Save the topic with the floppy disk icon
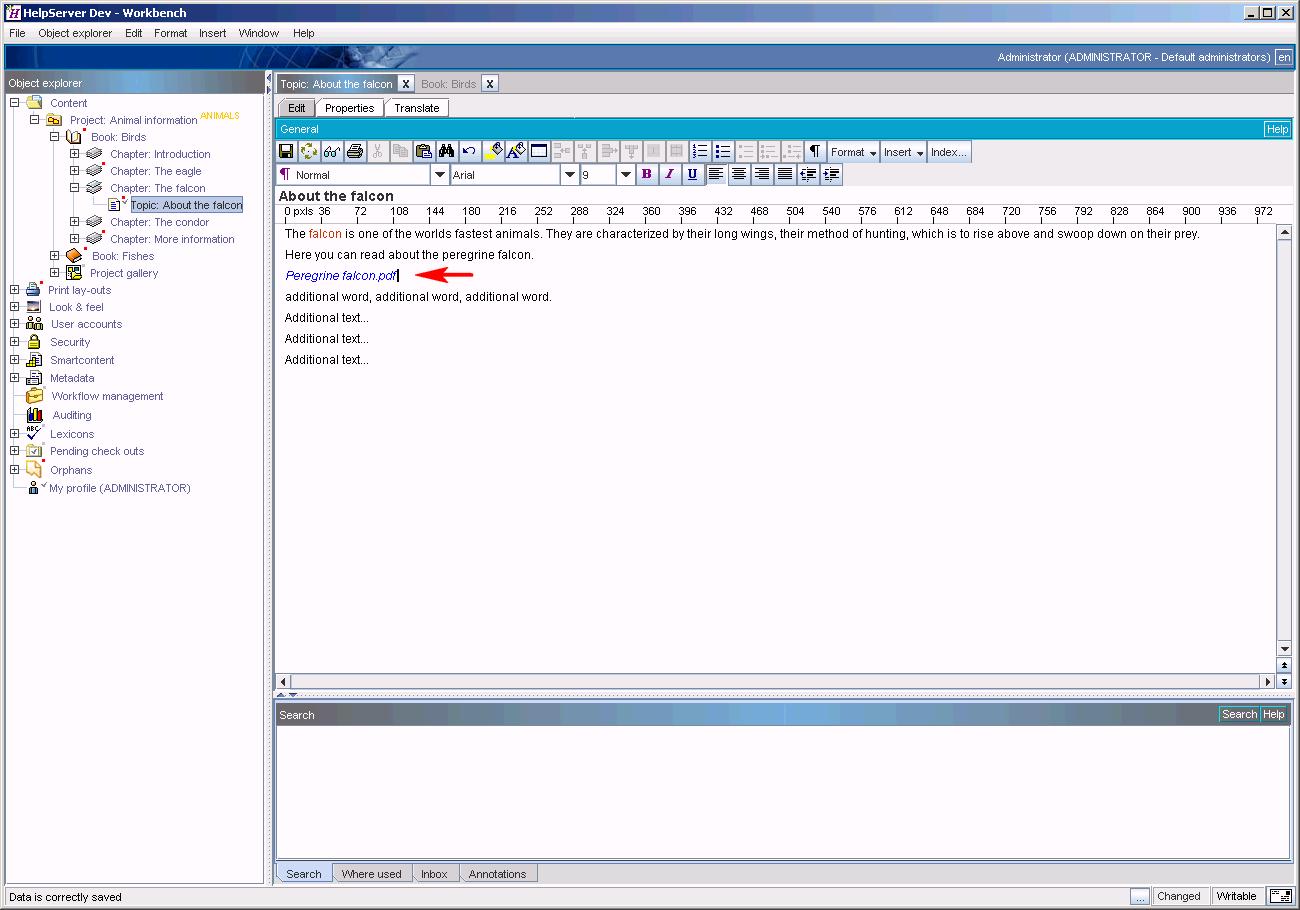This screenshot has width=1300, height=910. (x=286, y=152)
